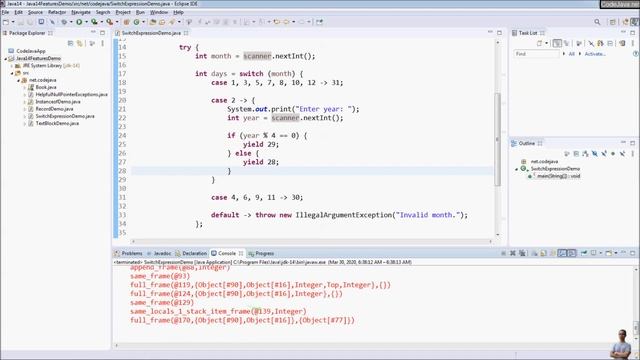Toggle Show Console When Standard Error Changes

572,253
